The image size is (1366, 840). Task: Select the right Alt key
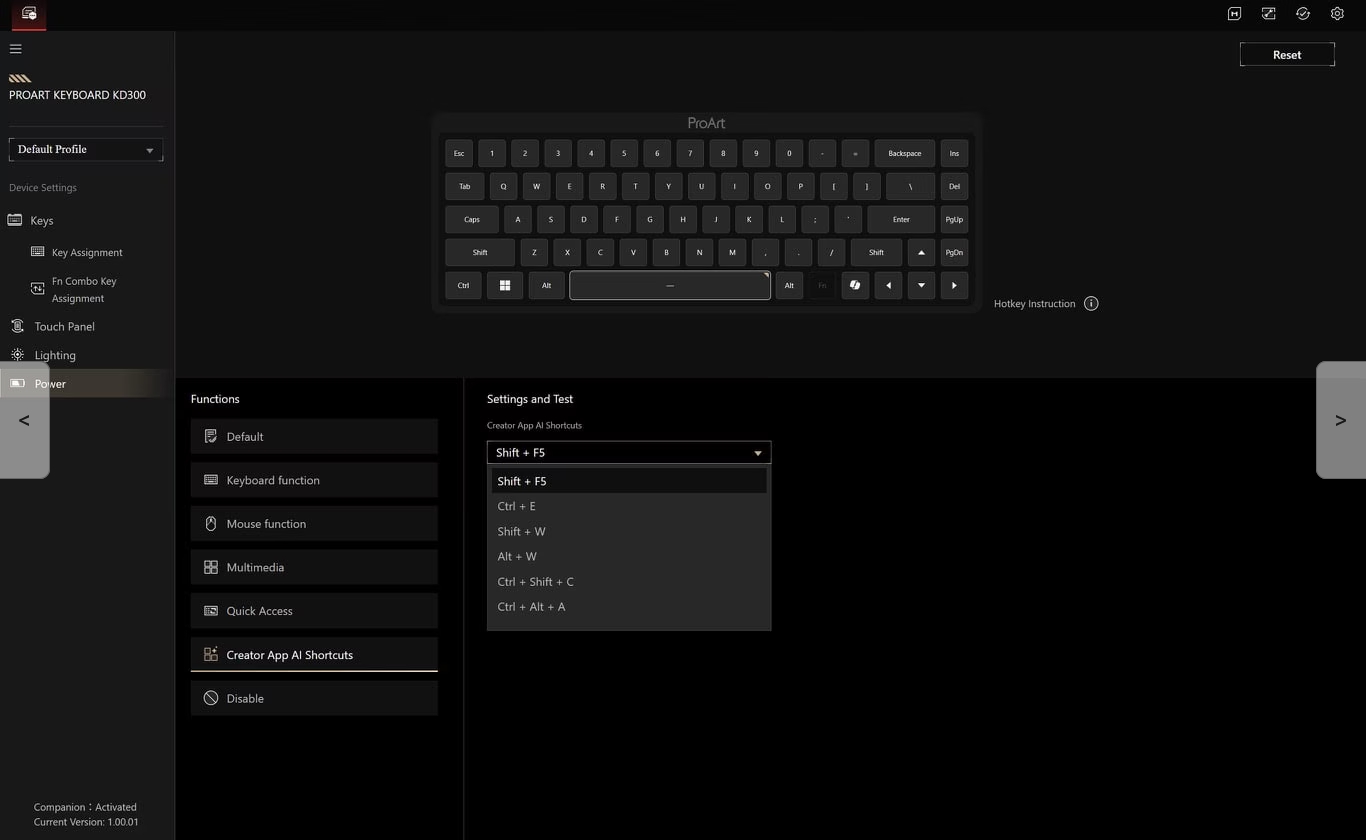pos(789,286)
